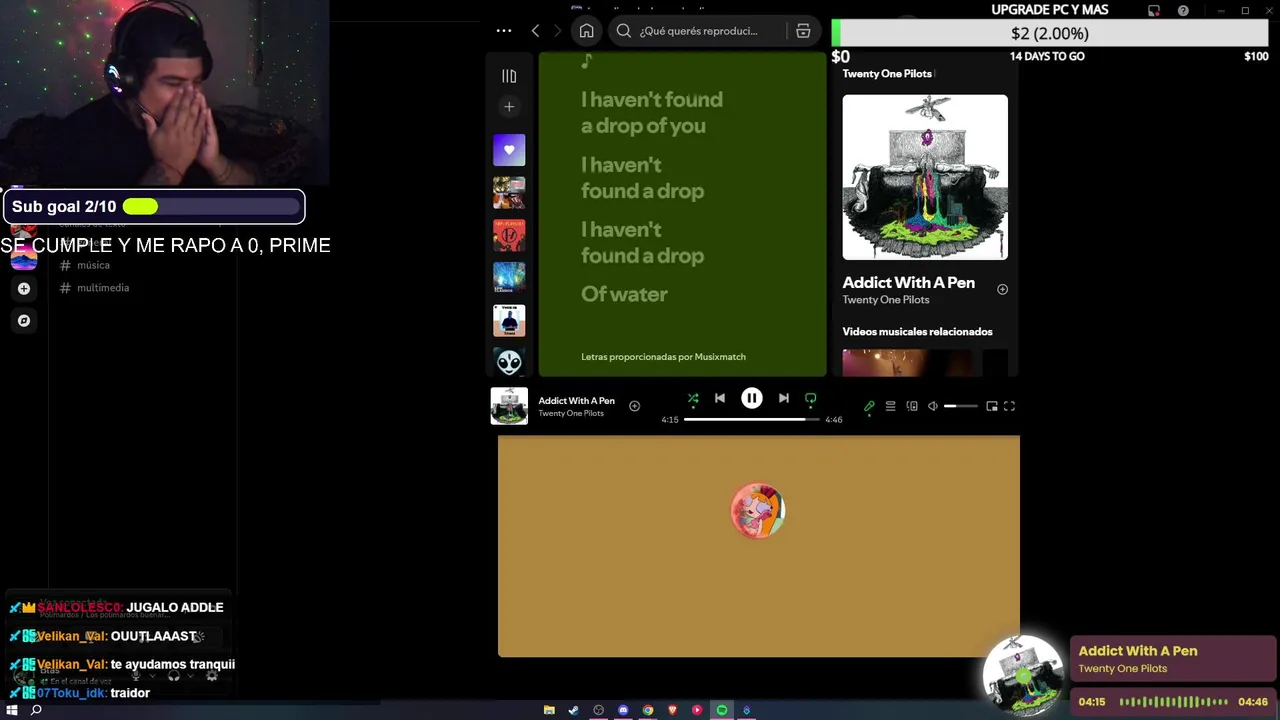
Task: Click the screen icon with red dot
Action: [x=1154, y=11]
